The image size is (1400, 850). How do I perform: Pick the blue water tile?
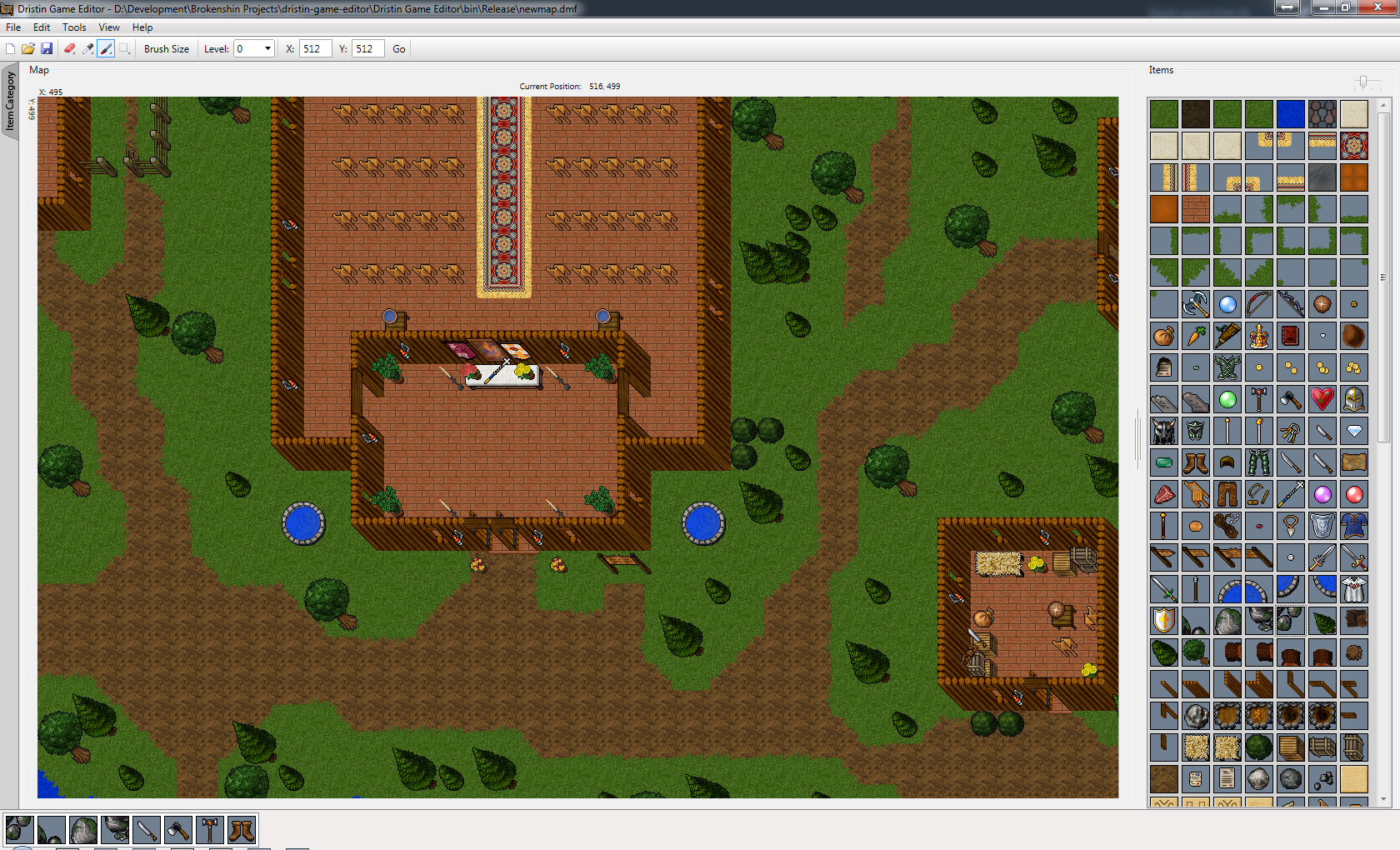click(1290, 114)
